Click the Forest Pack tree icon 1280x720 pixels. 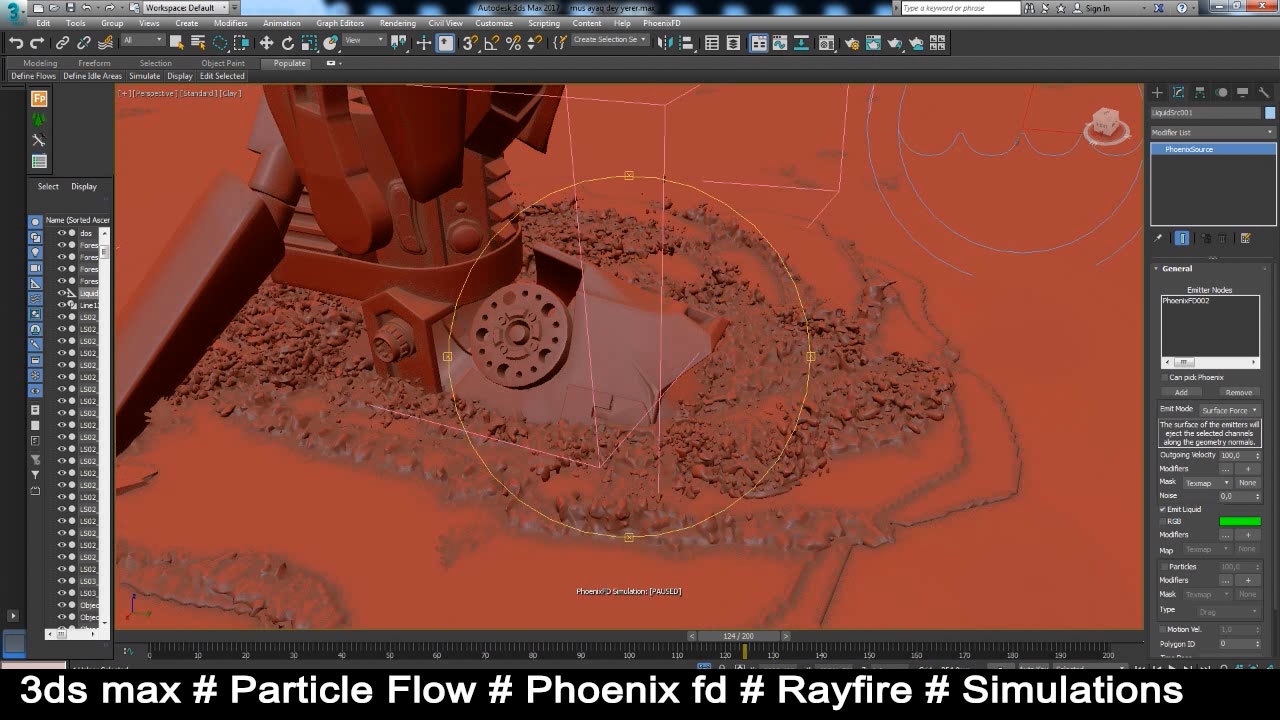39,119
